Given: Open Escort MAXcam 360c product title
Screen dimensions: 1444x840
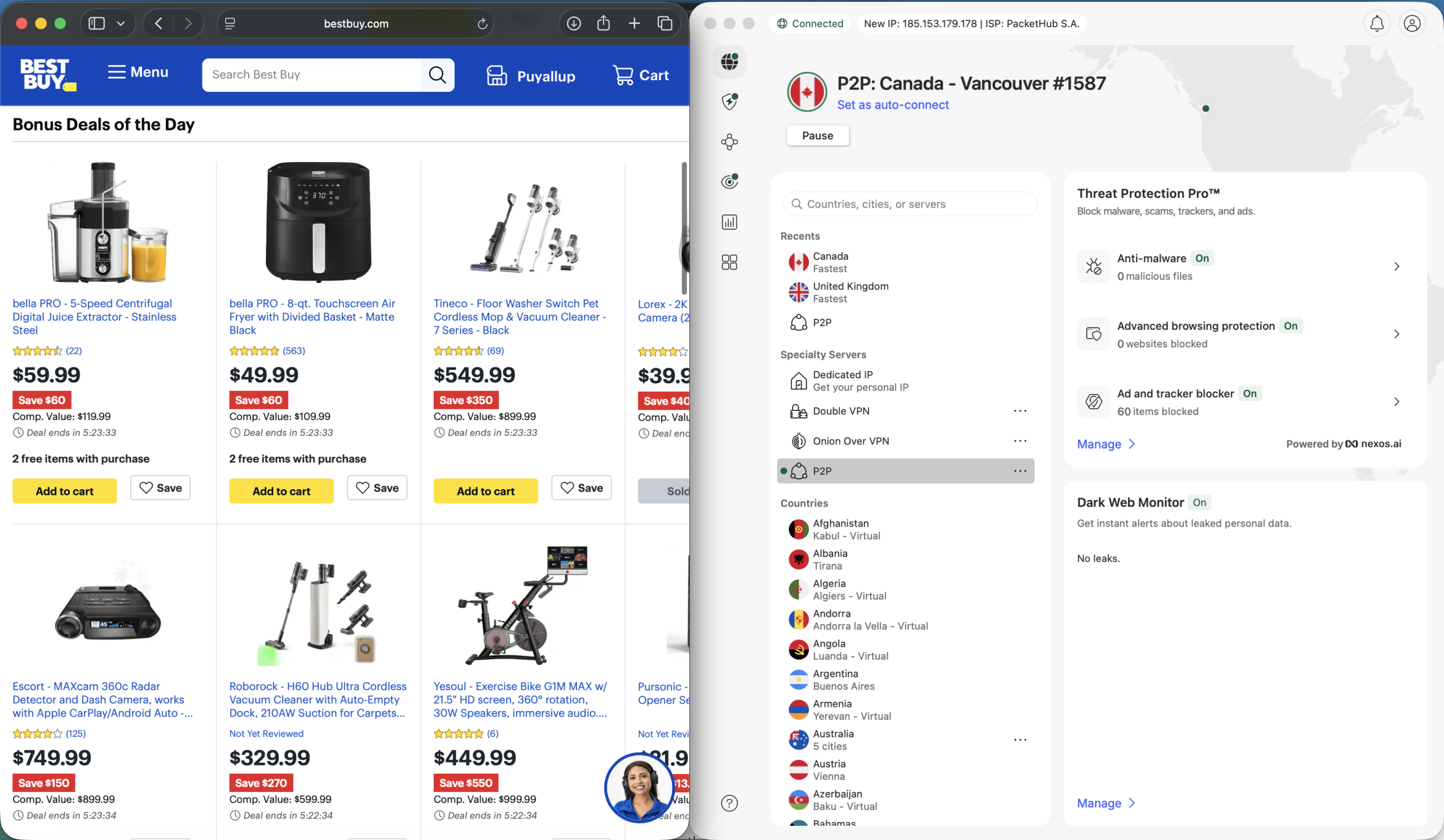Looking at the screenshot, I should coord(103,699).
